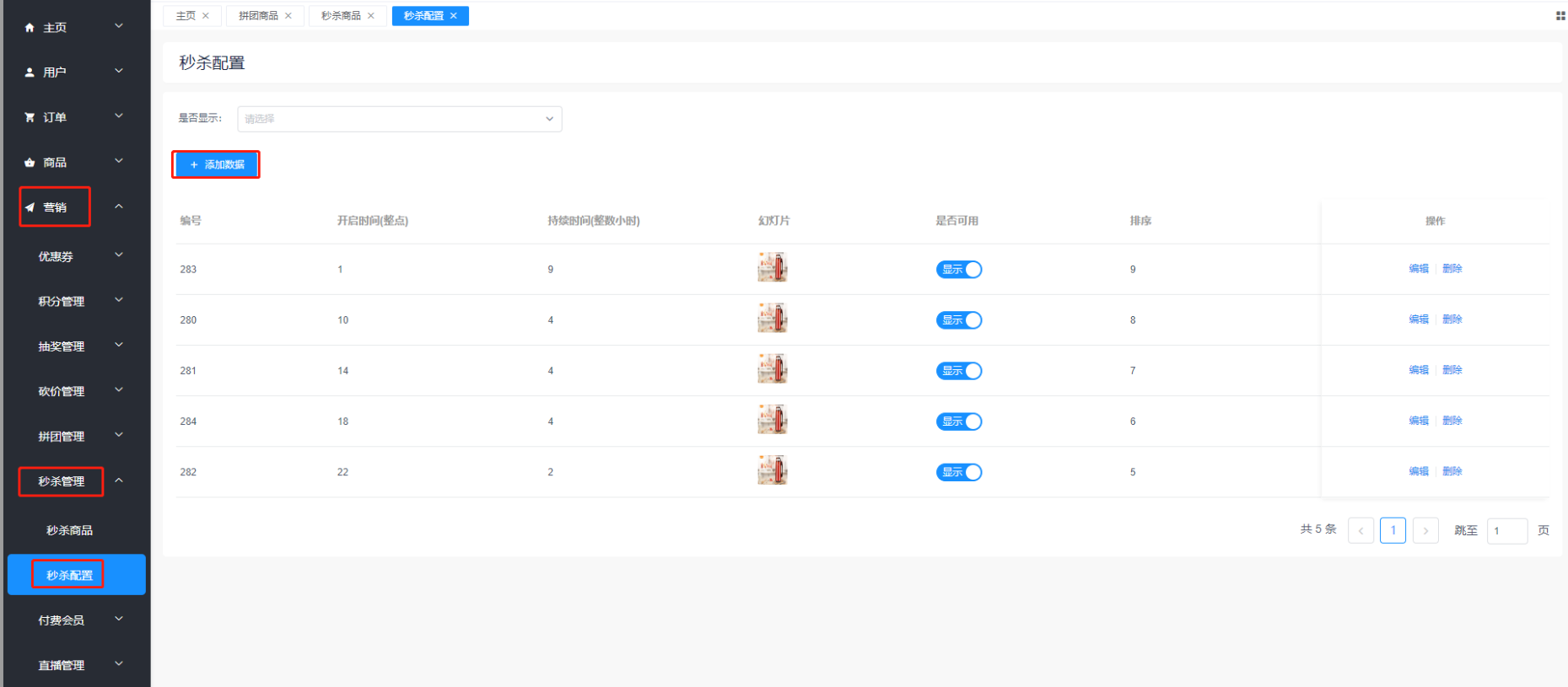Toggle the display switch for row 283
Screen dimensions: 1568x687
pyautogui.click(x=958, y=270)
